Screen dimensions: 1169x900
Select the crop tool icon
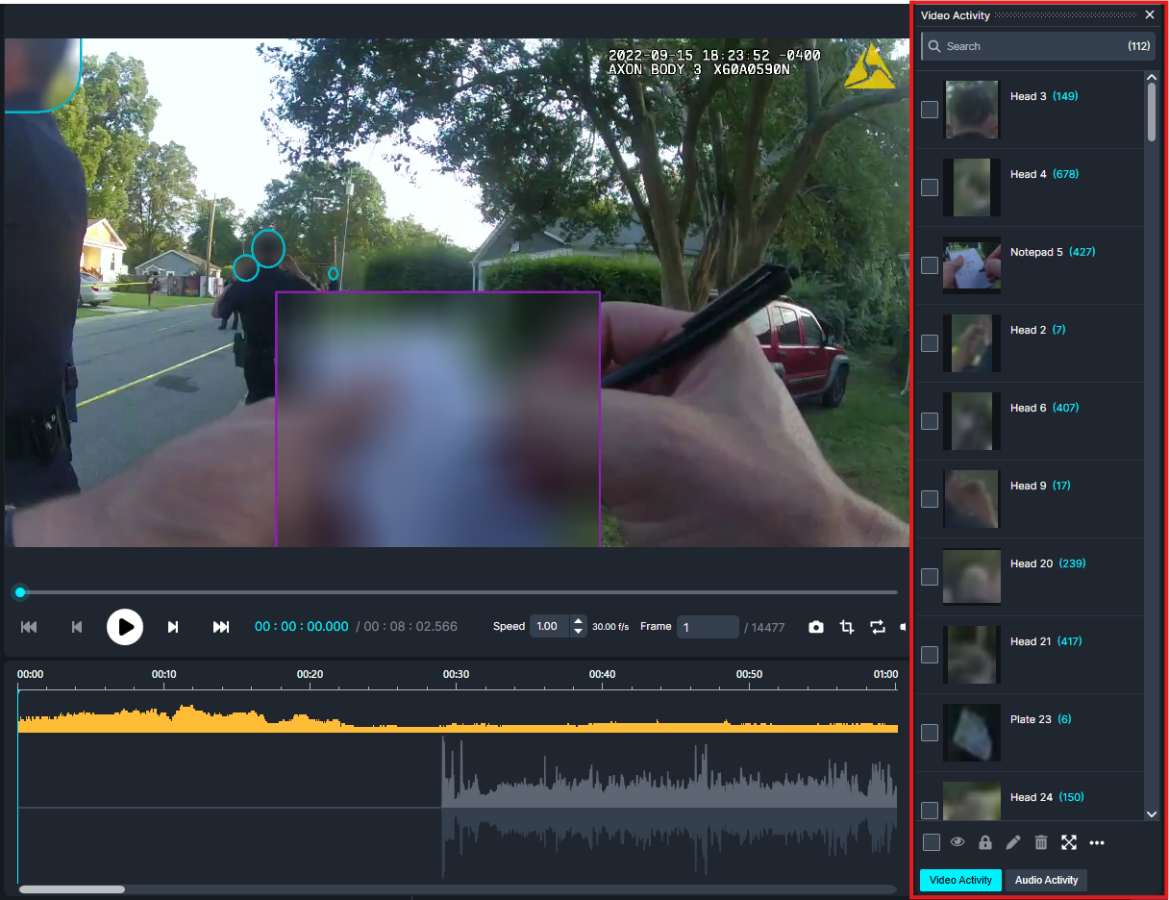tap(847, 627)
